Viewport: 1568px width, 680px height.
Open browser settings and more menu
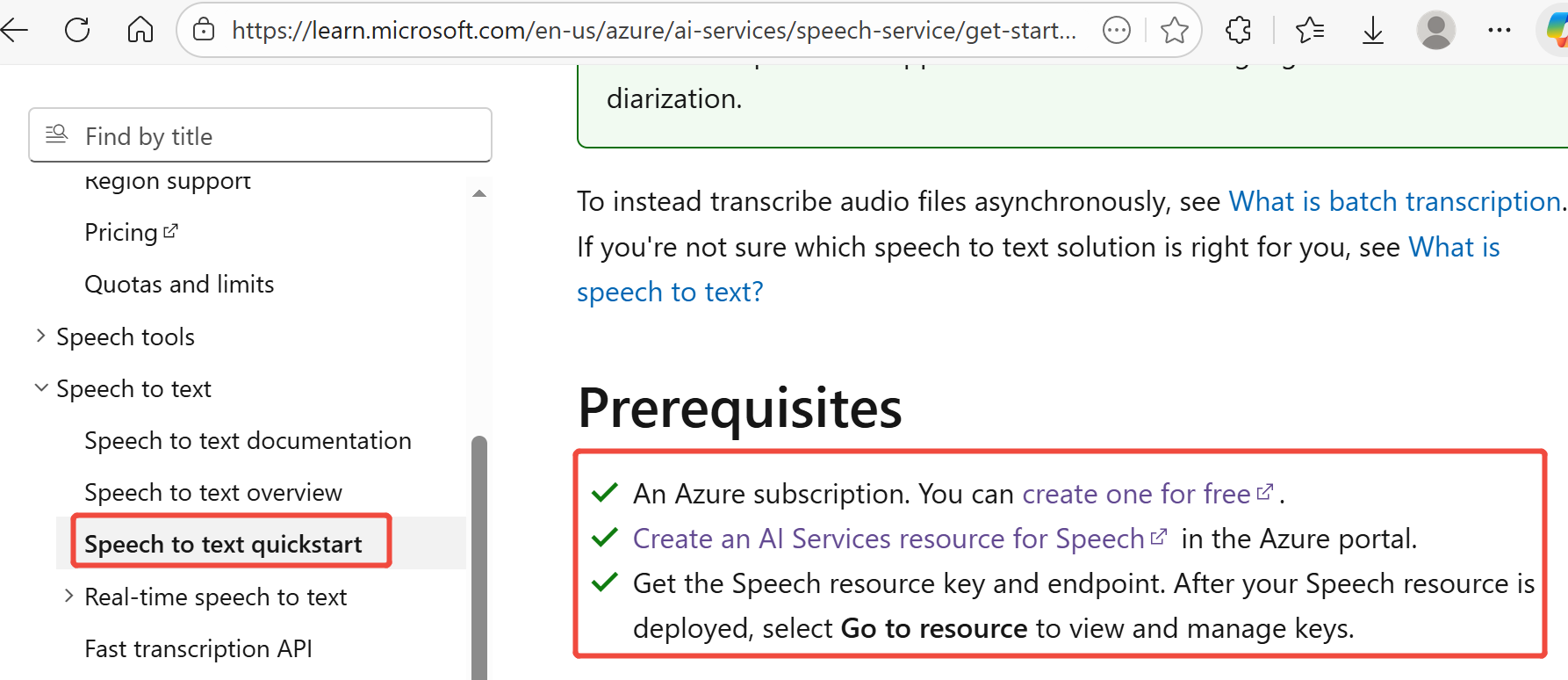click(x=1499, y=31)
